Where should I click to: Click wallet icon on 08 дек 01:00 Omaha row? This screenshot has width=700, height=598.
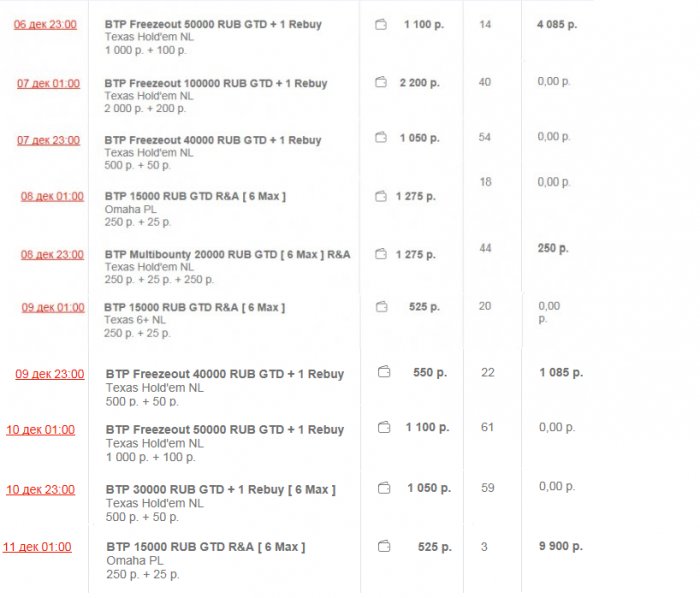pyautogui.click(x=381, y=196)
